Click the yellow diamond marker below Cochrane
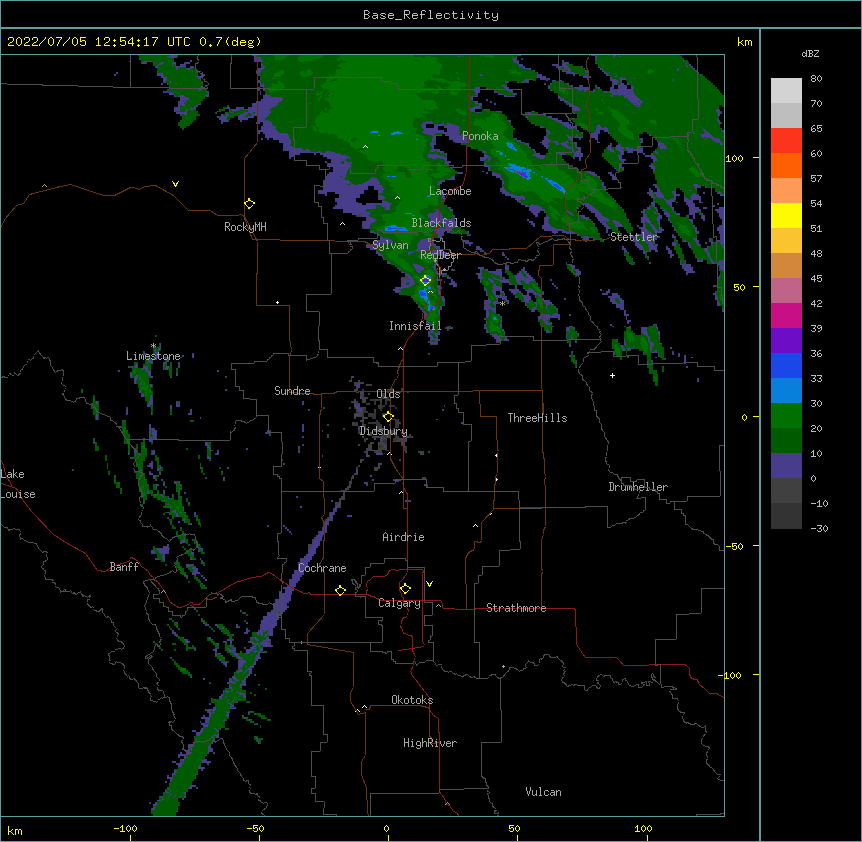The height and width of the screenshot is (842, 862). click(340, 590)
